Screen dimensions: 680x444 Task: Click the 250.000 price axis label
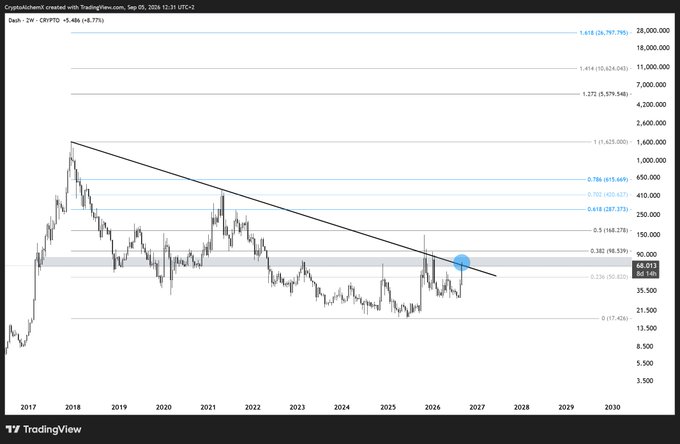click(648, 215)
